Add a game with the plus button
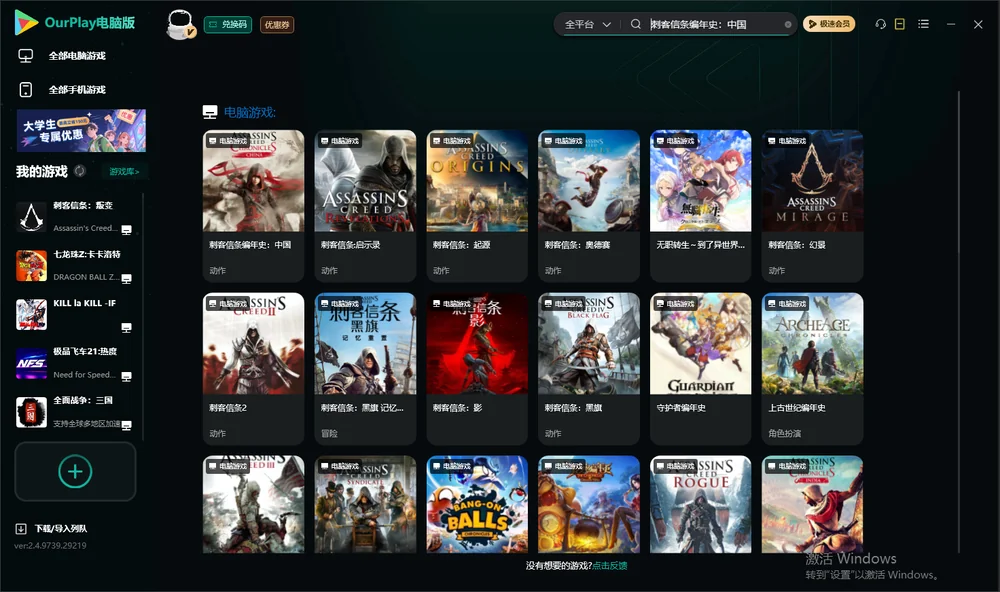The image size is (1000, 592). [75, 471]
